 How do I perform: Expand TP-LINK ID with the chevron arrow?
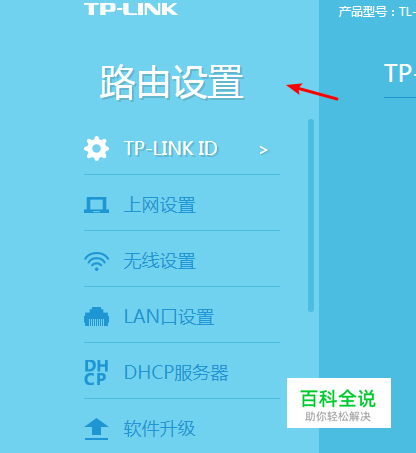click(x=263, y=150)
